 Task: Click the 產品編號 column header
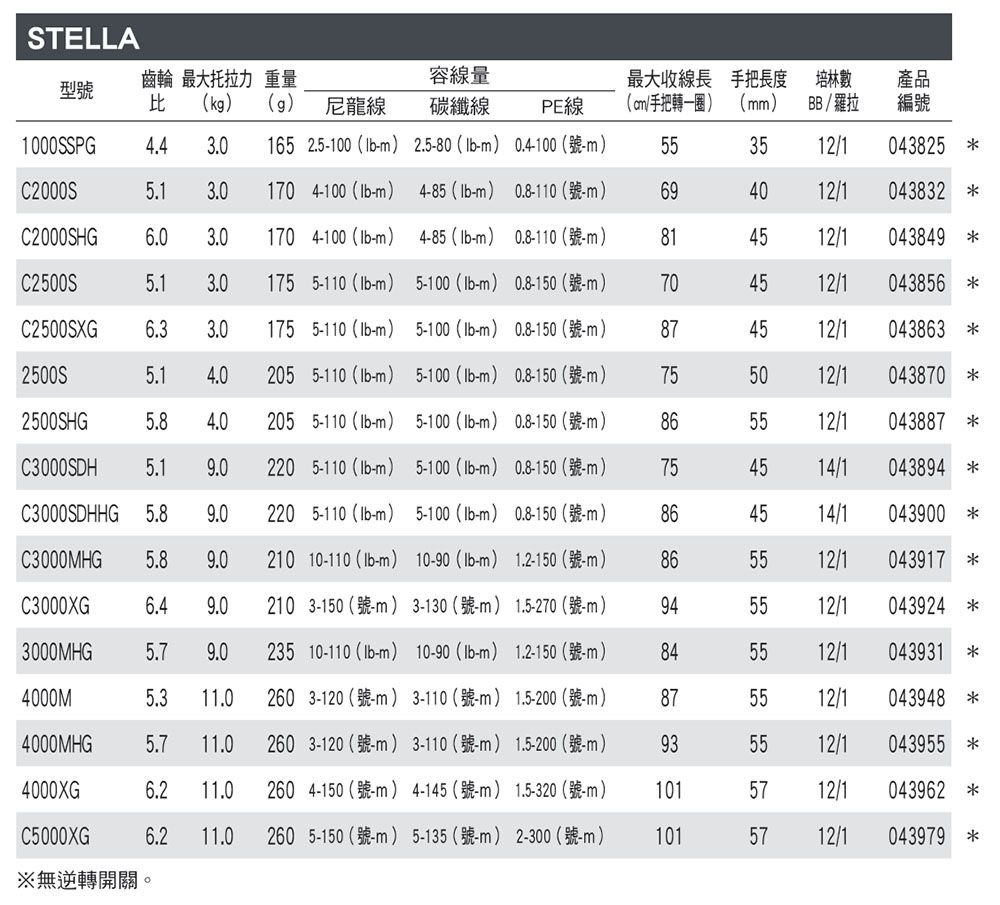click(912, 91)
